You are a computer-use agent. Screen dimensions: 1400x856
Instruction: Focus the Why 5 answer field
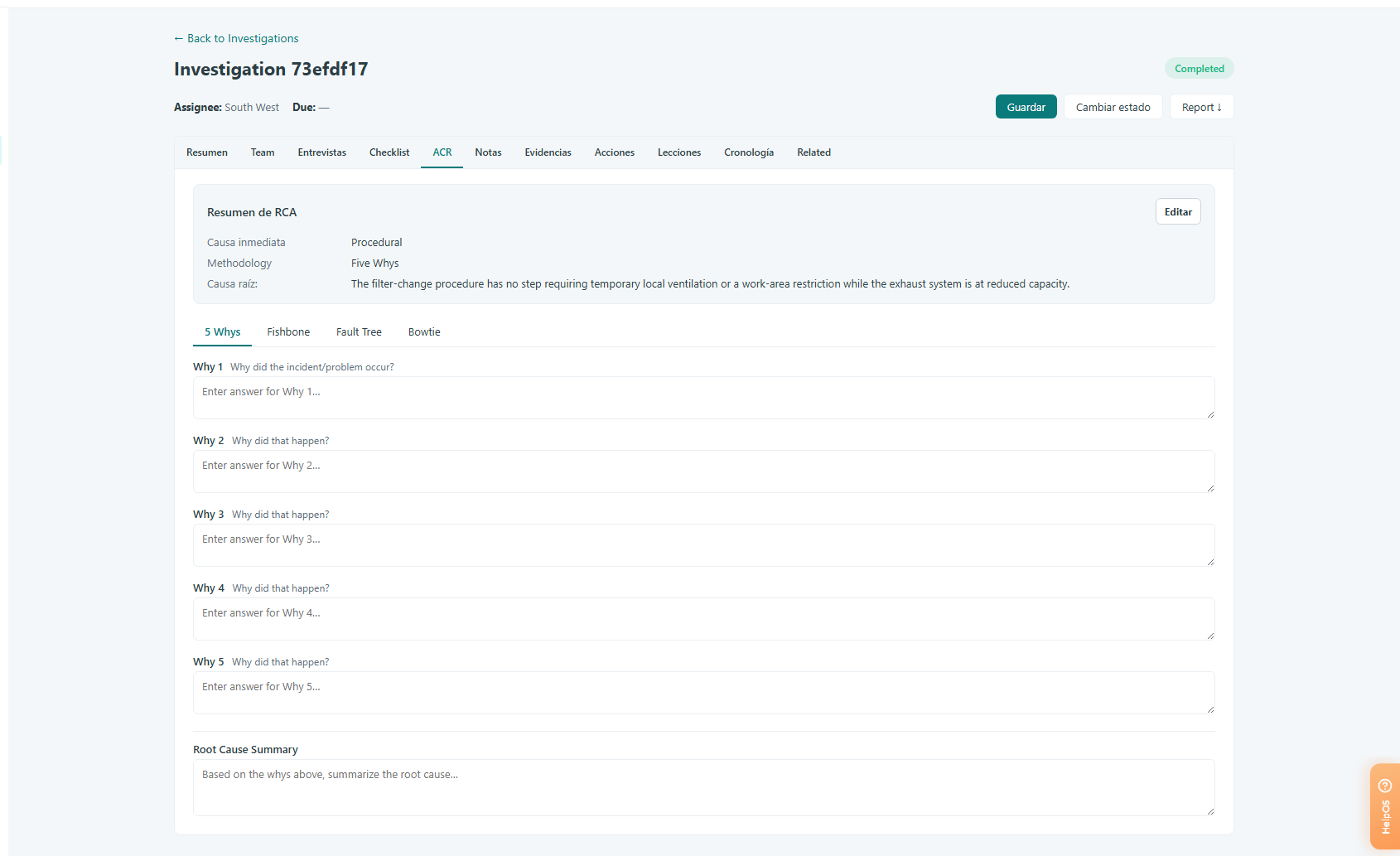tap(703, 693)
